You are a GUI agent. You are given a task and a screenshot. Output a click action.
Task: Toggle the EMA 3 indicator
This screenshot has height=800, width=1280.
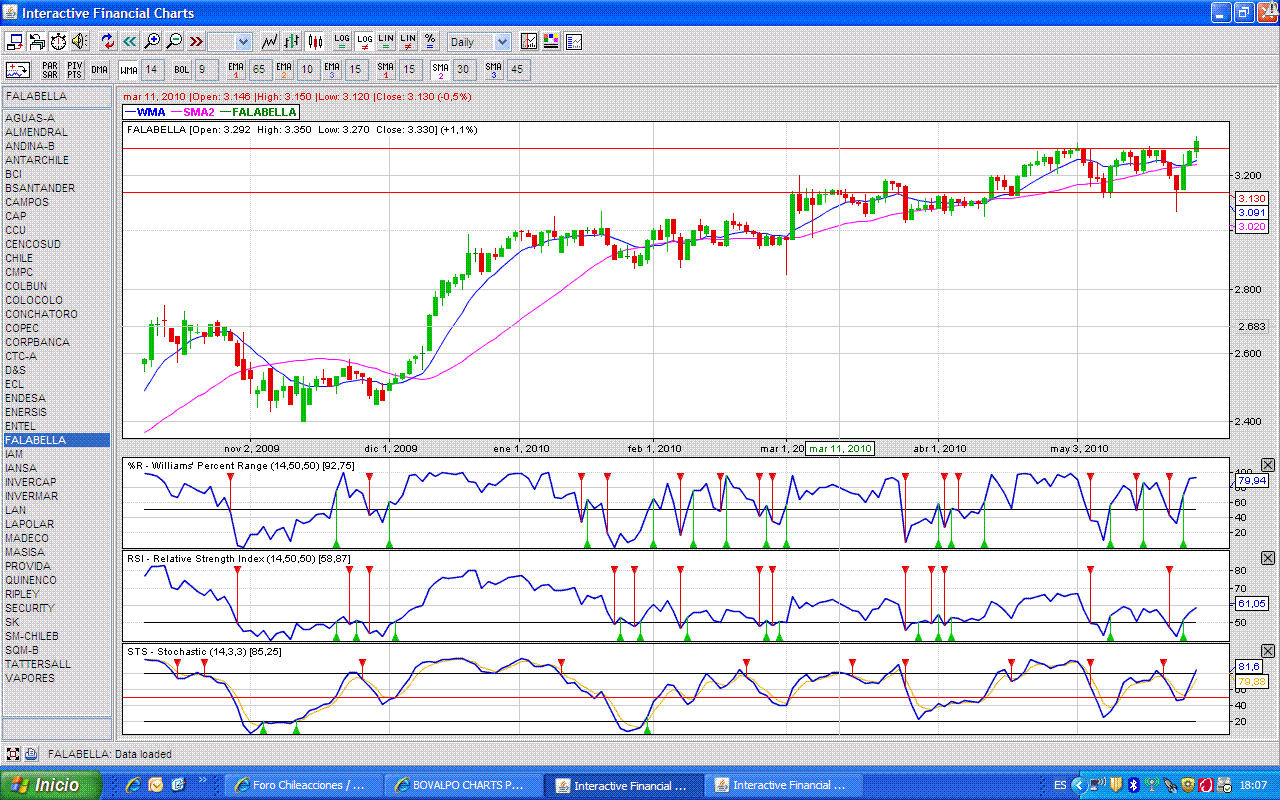[x=332, y=70]
